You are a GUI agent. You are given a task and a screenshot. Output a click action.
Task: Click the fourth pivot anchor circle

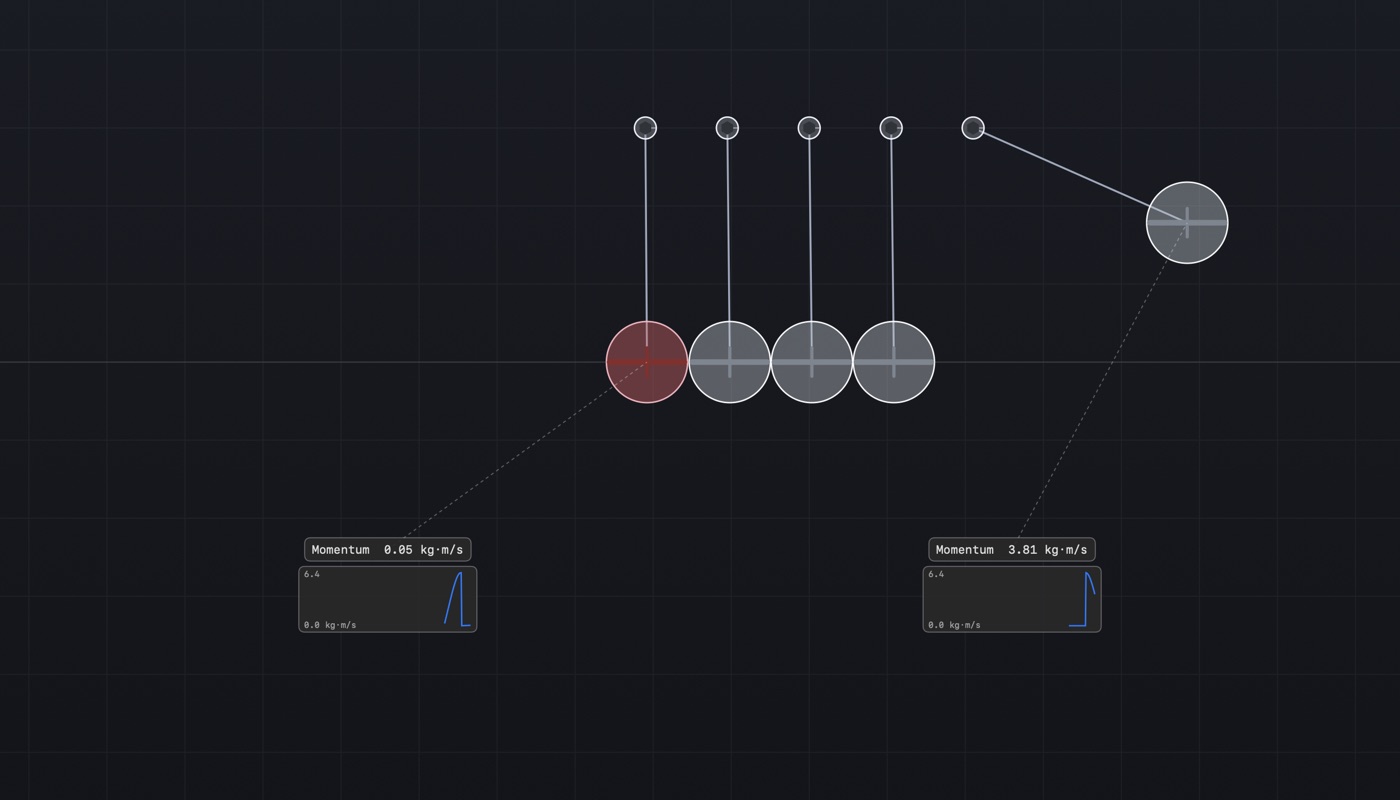pos(891,128)
